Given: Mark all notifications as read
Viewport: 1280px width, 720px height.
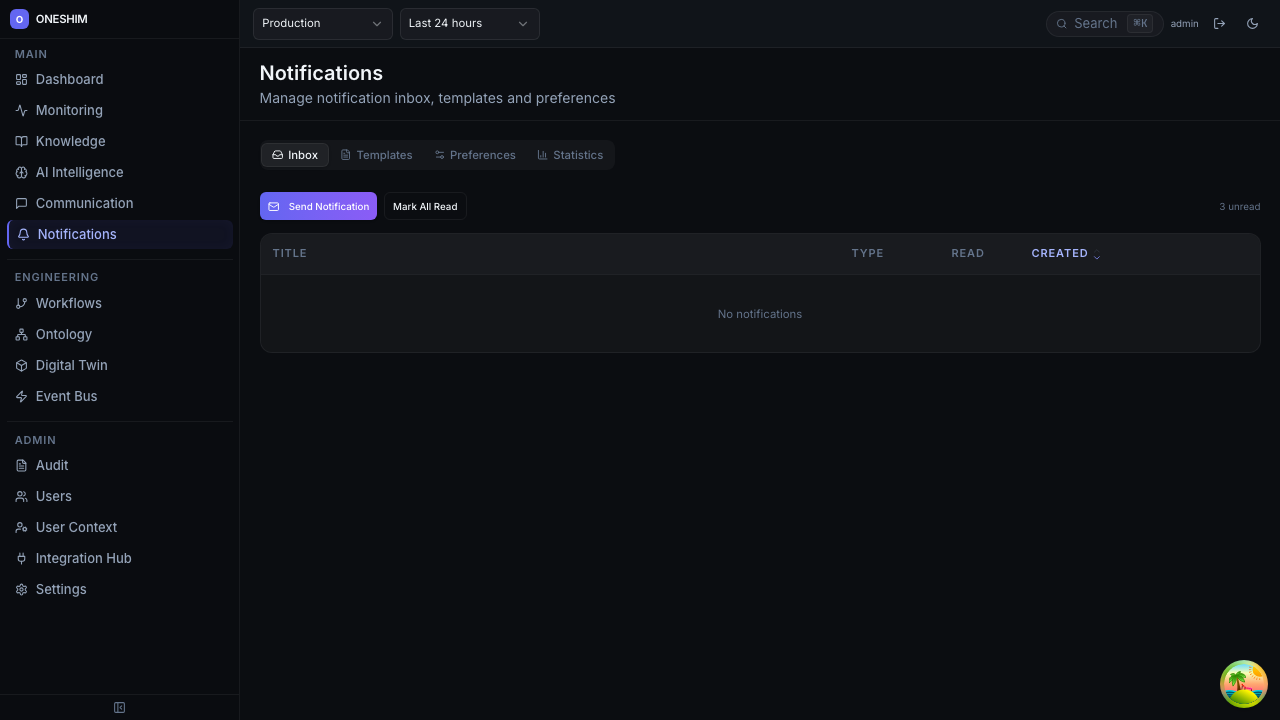Looking at the screenshot, I should 425,206.
